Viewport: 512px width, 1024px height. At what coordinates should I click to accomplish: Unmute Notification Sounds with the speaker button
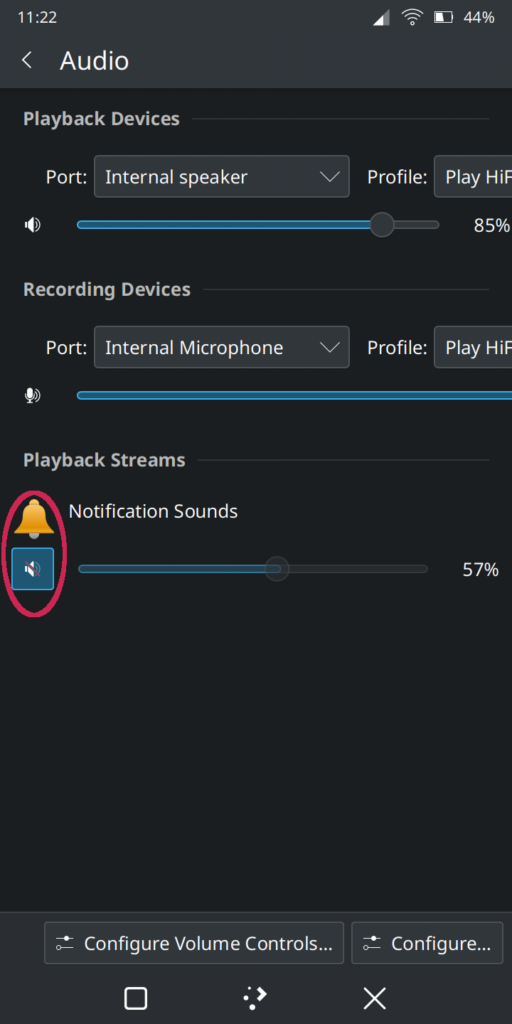pyautogui.click(x=33, y=569)
